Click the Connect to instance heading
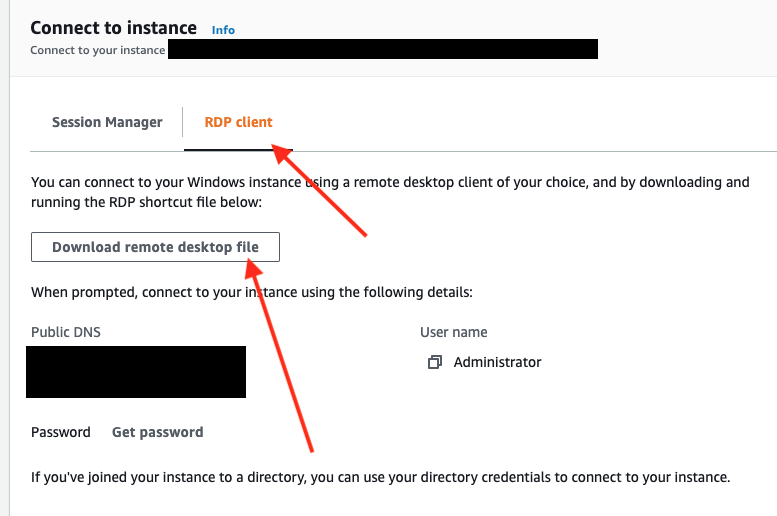This screenshot has width=777, height=516. [x=113, y=28]
